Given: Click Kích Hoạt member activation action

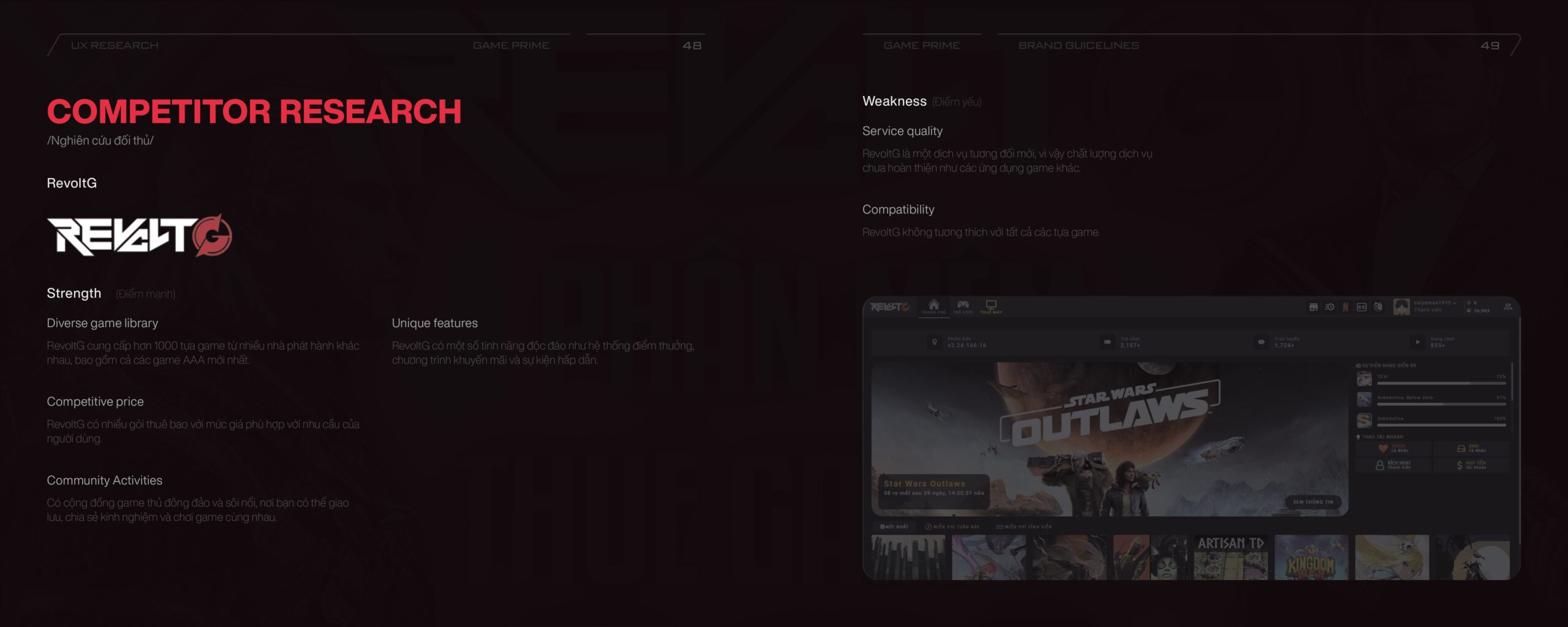Looking at the screenshot, I should click(x=1393, y=465).
